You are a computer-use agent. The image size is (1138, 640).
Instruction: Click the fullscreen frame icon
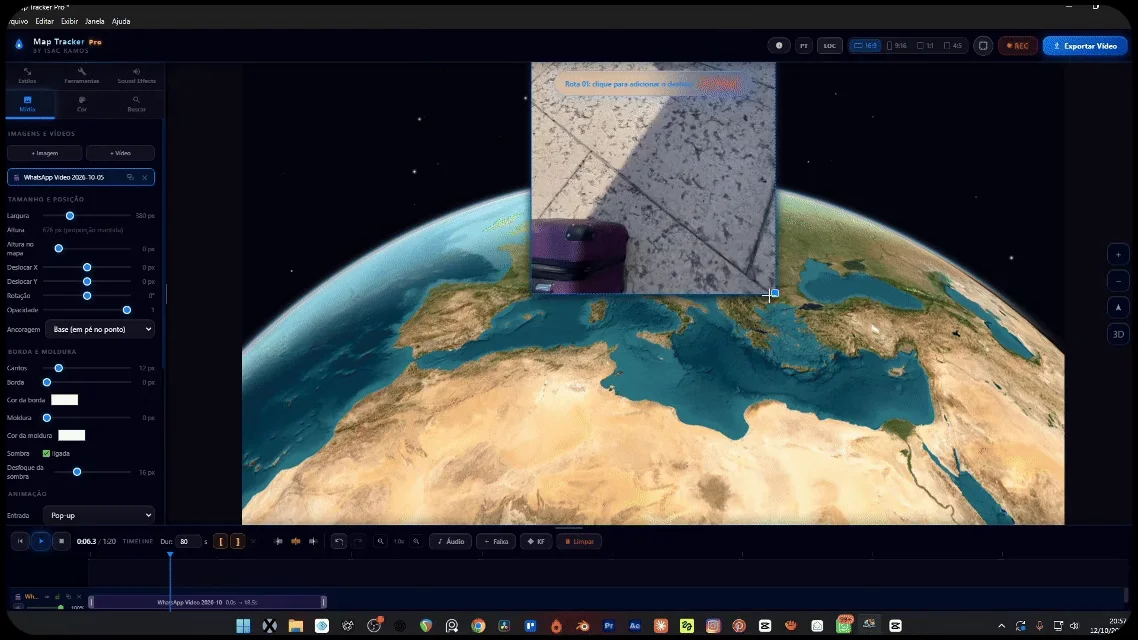[983, 46]
